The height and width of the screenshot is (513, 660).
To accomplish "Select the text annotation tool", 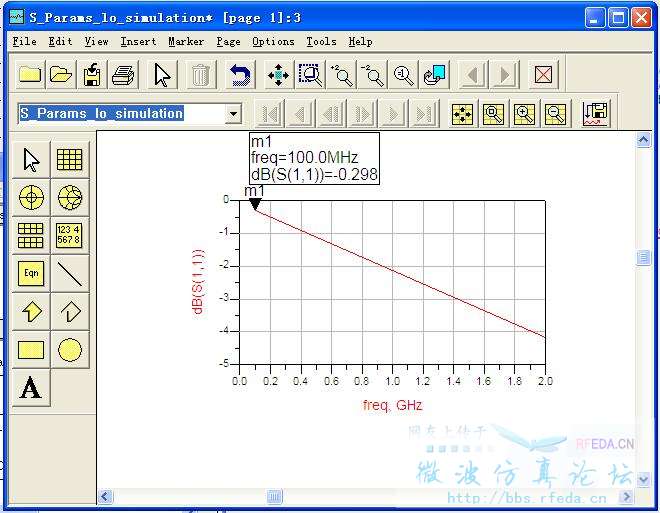I will (32, 388).
